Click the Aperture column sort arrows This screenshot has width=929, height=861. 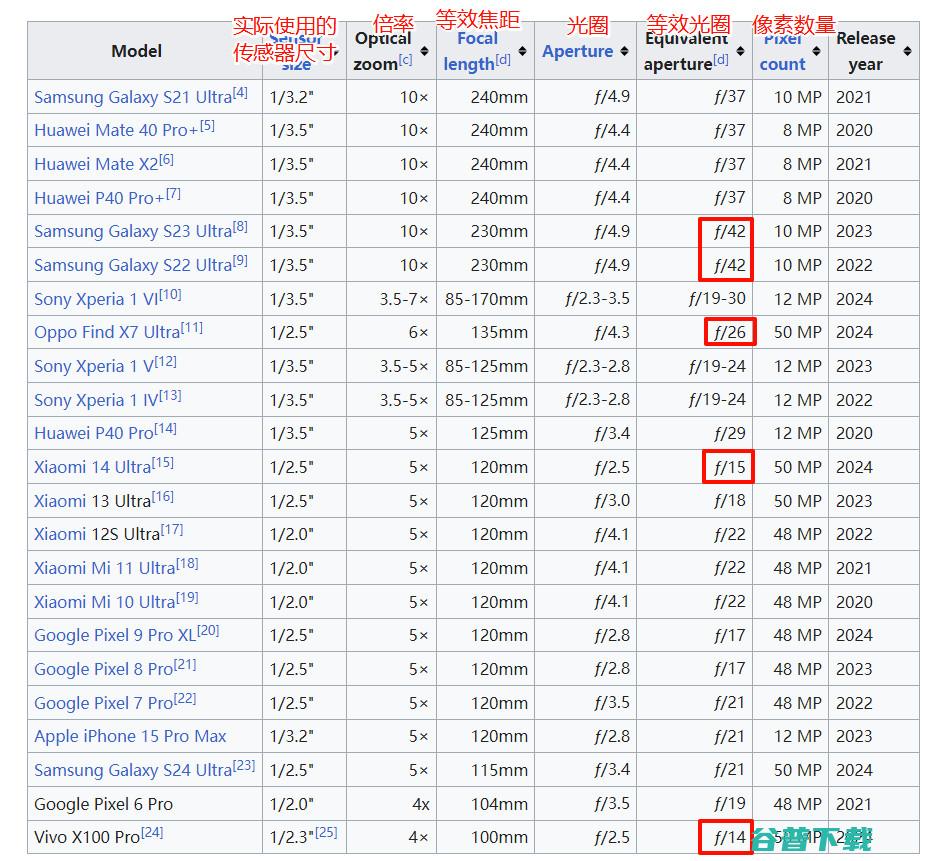click(x=624, y=52)
